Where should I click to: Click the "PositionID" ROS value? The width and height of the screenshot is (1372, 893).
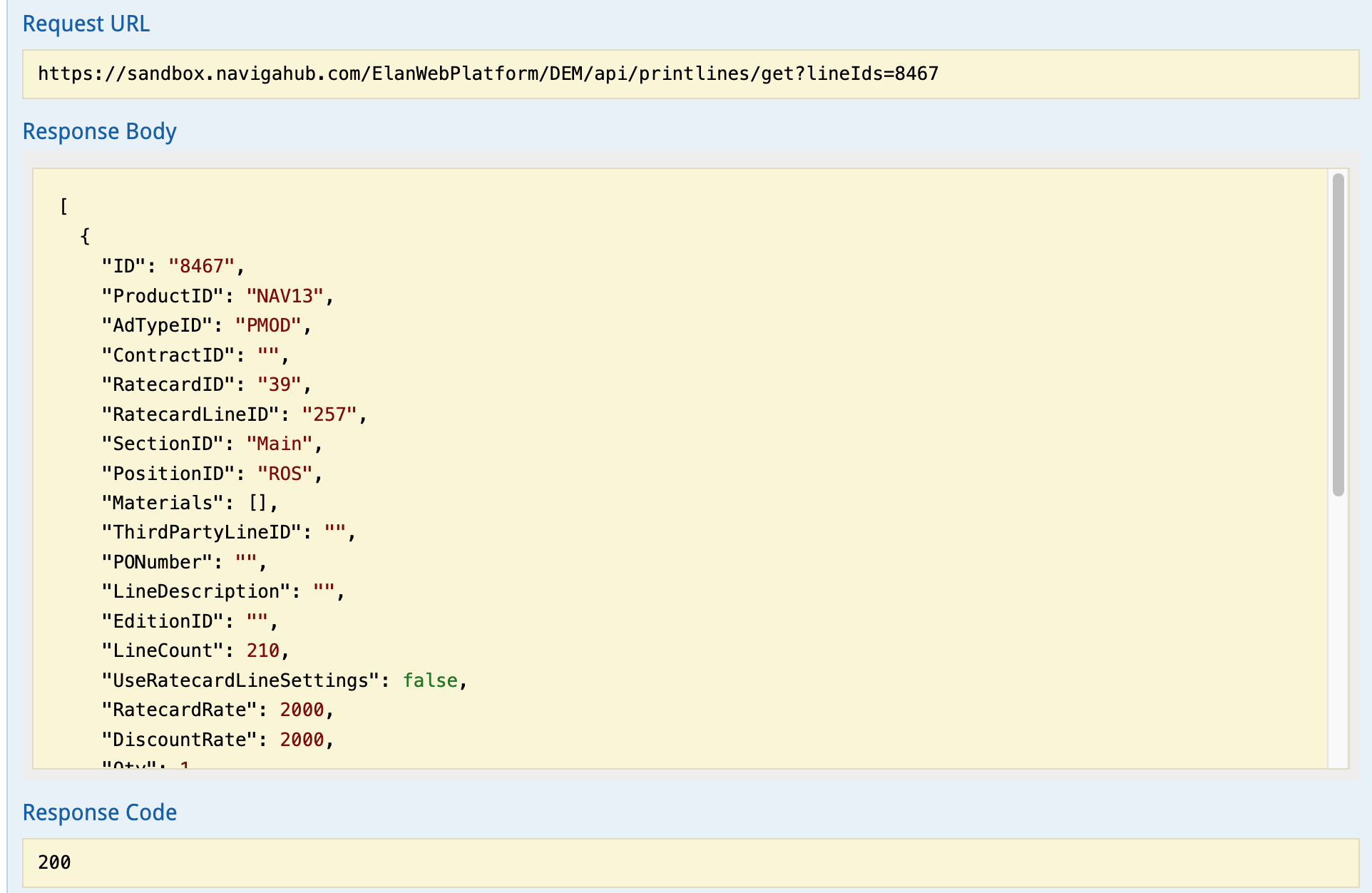coord(285,474)
